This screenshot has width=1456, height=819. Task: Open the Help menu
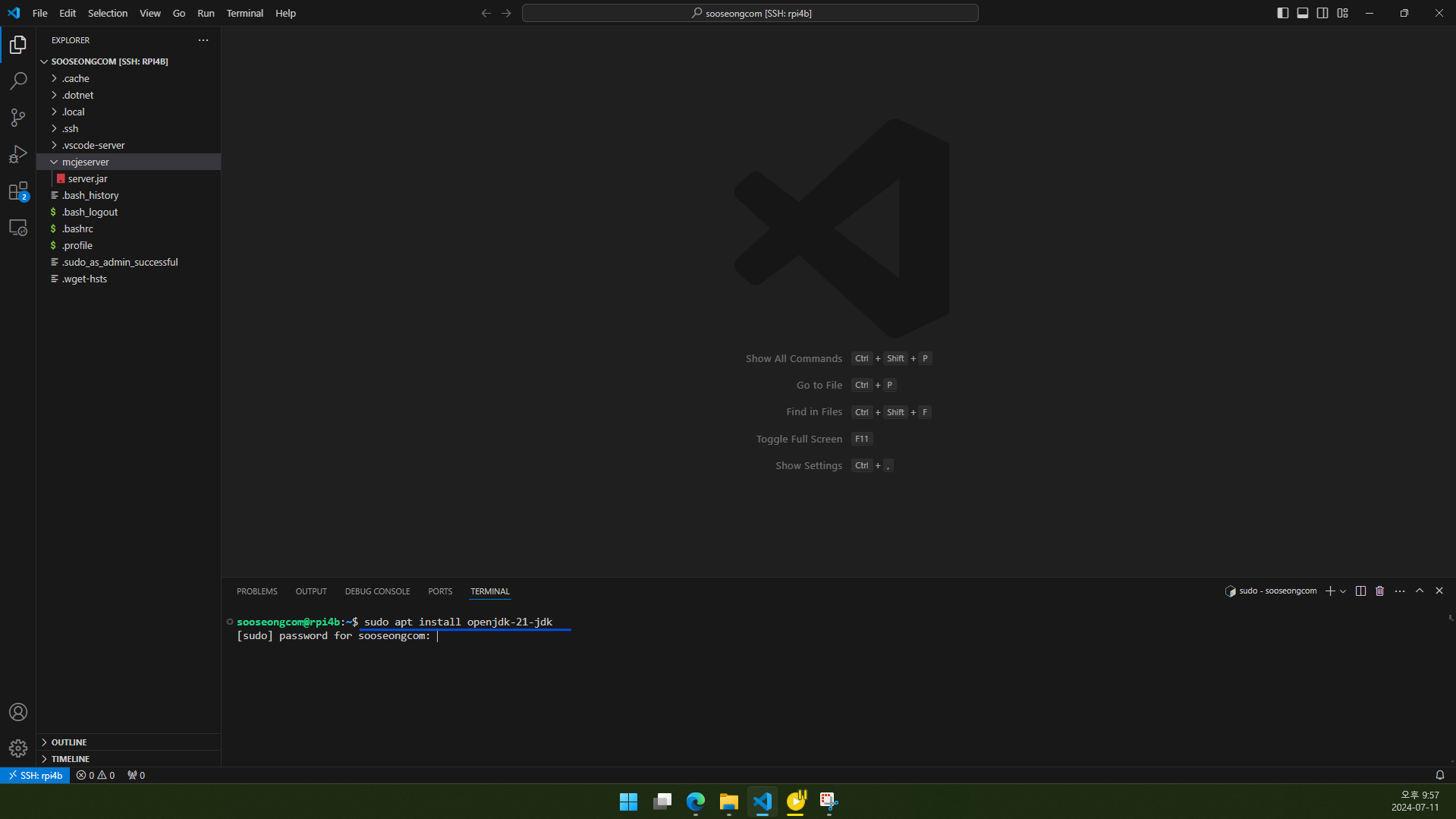coord(286,13)
